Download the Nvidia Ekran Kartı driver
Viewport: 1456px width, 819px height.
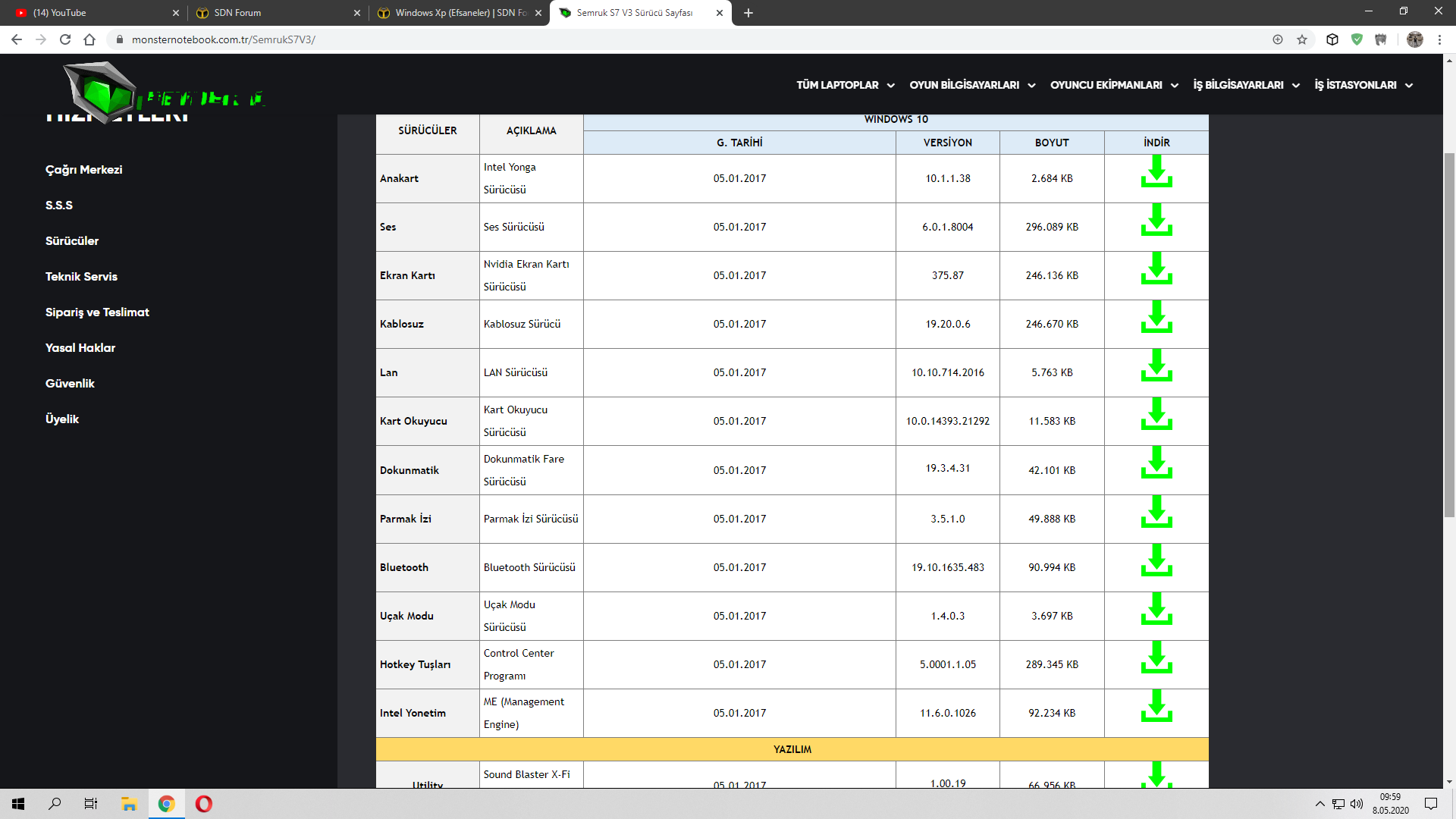(x=1156, y=269)
